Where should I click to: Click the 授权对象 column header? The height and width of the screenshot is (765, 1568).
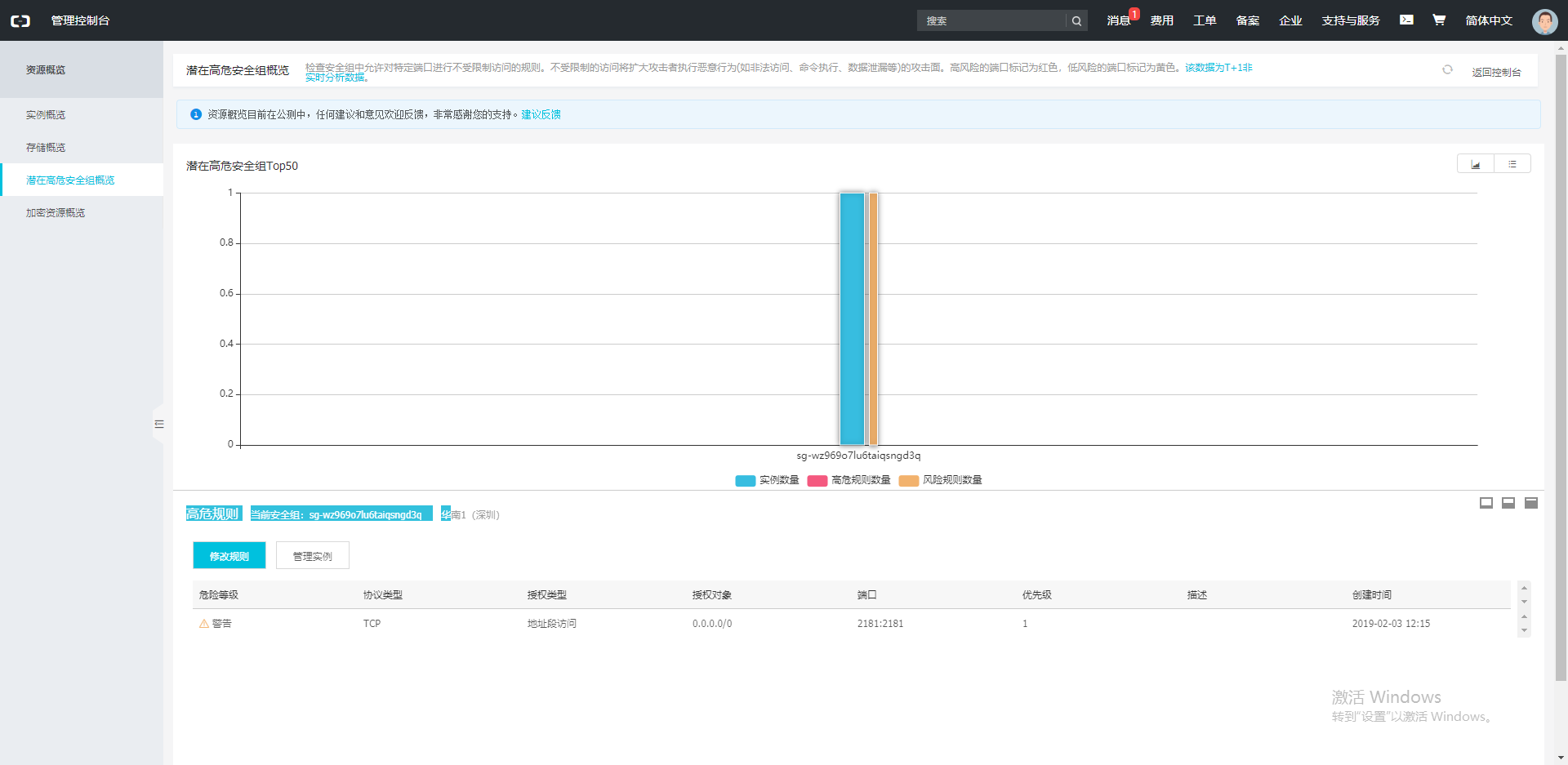[712, 595]
